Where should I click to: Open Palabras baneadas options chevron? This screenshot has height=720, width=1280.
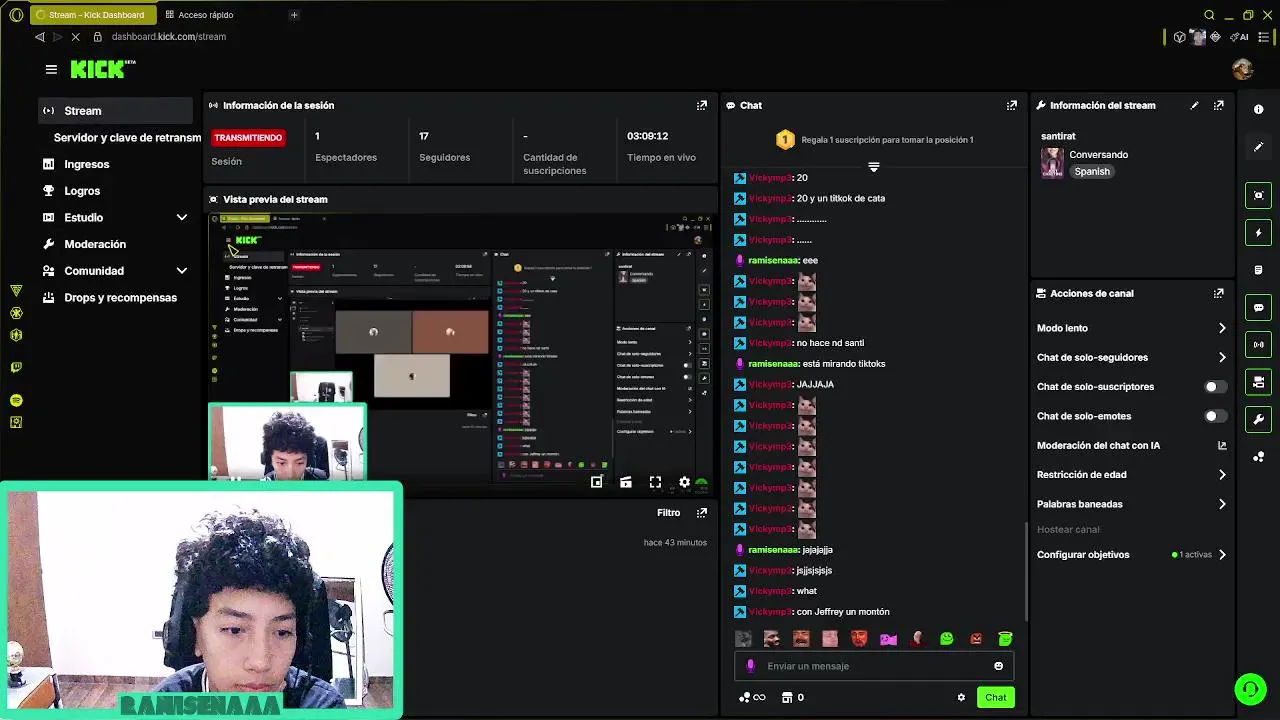[x=1222, y=504]
